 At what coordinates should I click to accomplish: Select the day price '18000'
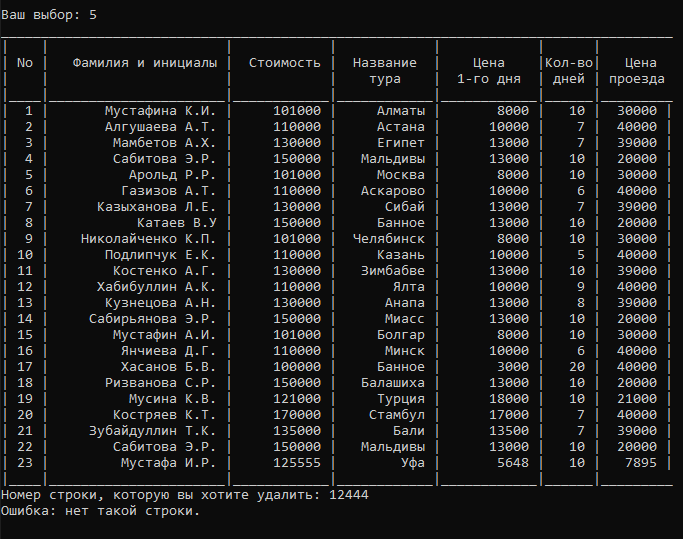pyautogui.click(x=509, y=399)
